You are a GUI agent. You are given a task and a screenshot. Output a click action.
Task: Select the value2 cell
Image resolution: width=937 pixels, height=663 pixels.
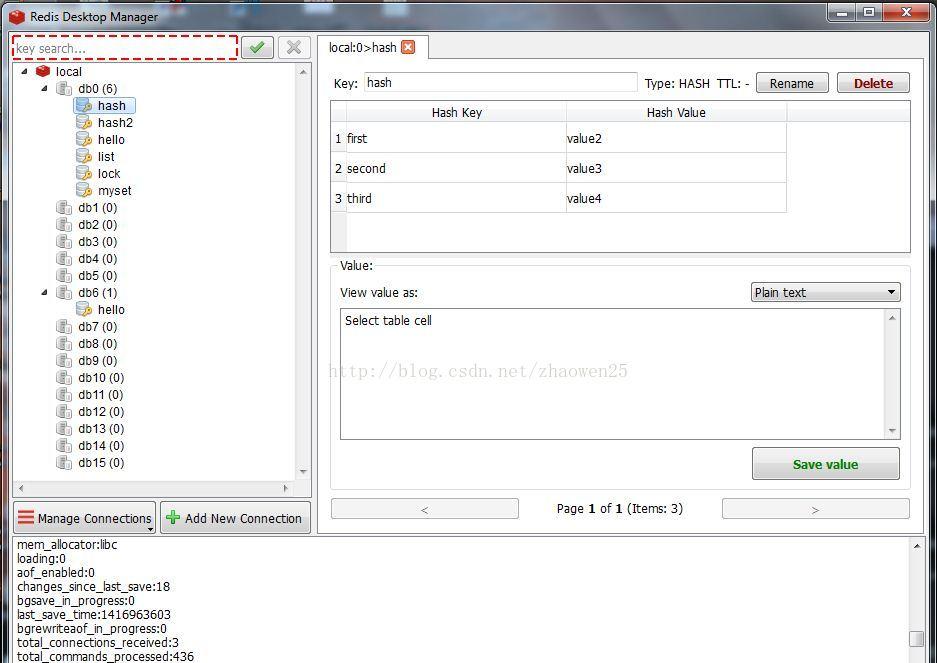[676, 138]
